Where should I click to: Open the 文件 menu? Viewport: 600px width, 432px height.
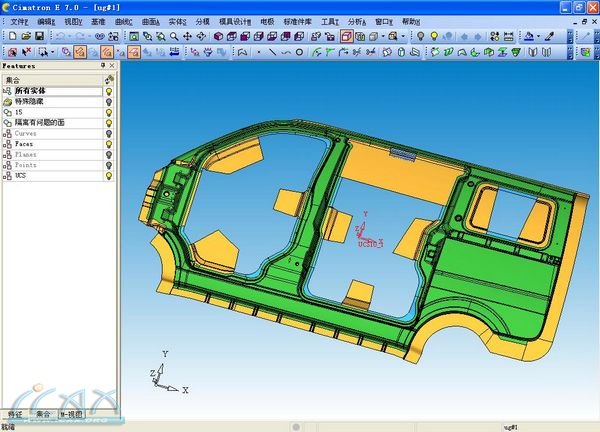click(19, 22)
